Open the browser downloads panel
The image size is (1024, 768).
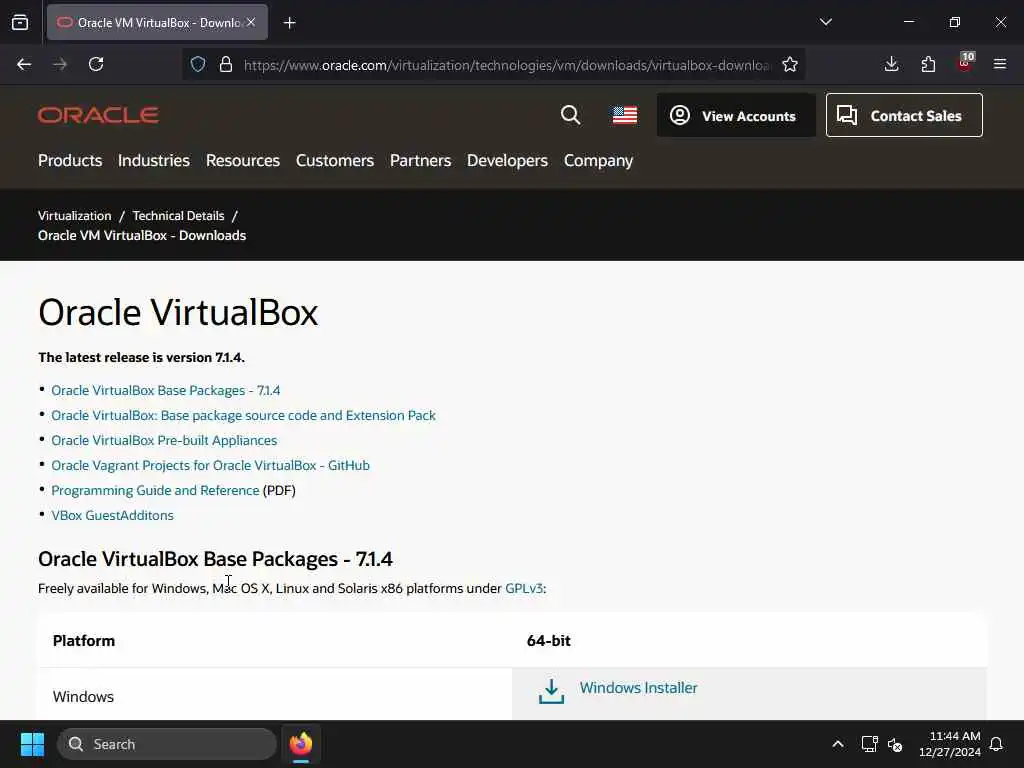tap(891, 64)
